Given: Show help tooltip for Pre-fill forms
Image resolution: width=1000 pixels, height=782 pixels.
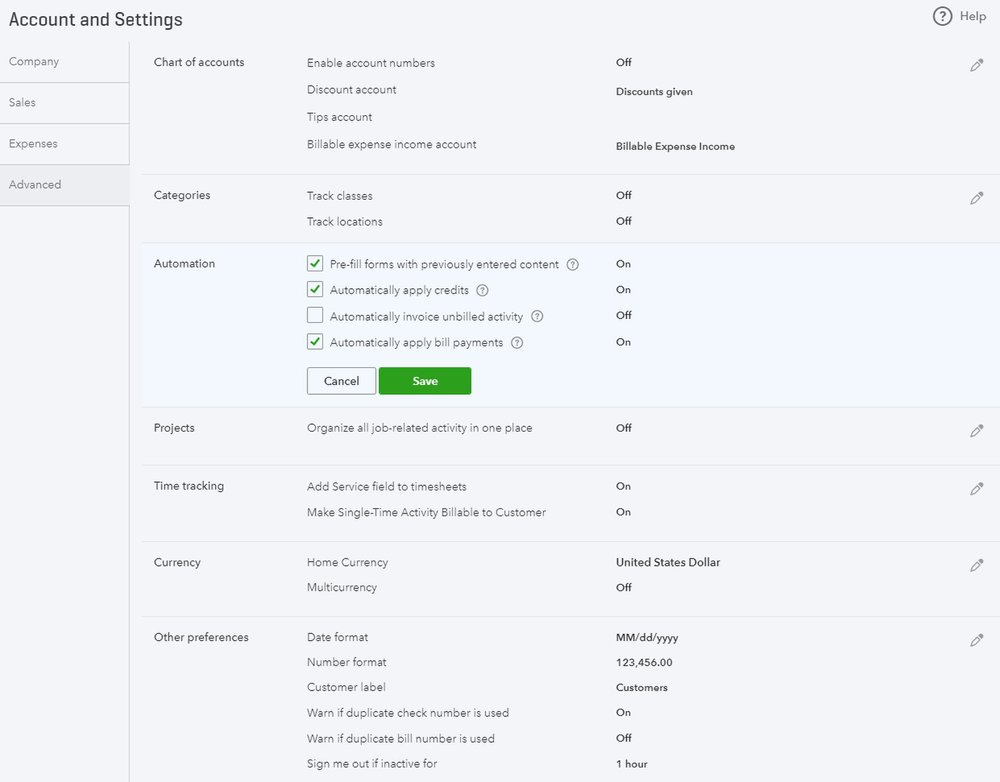Looking at the screenshot, I should tap(573, 265).
